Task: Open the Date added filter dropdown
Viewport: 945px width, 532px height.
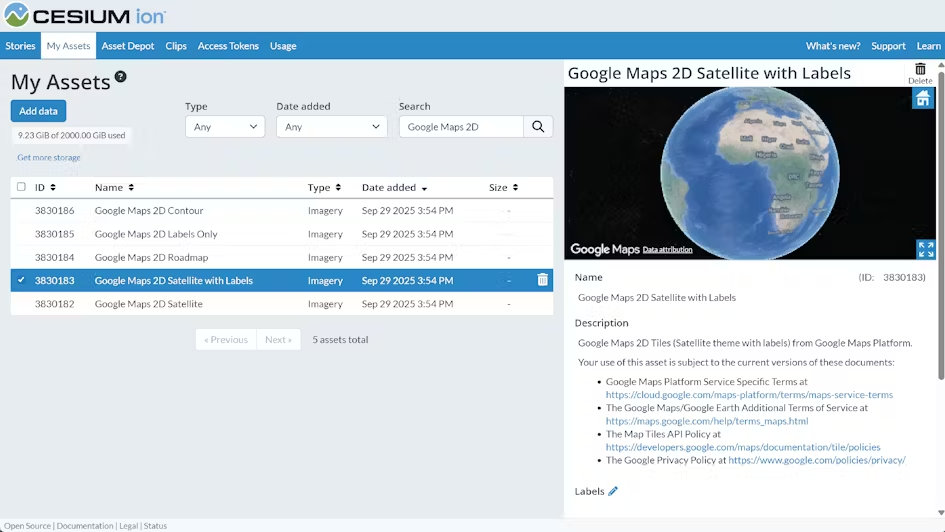Action: [331, 127]
